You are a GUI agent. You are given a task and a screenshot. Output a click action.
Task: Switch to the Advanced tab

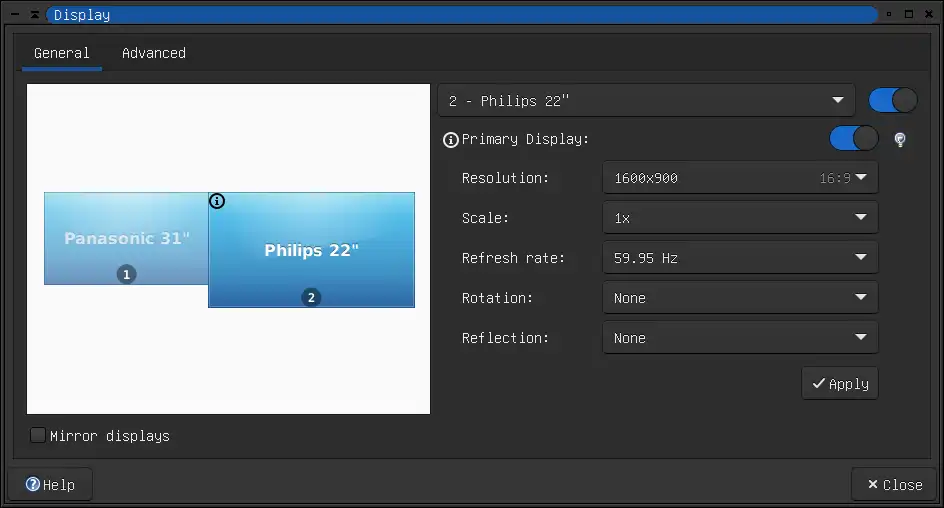(154, 53)
